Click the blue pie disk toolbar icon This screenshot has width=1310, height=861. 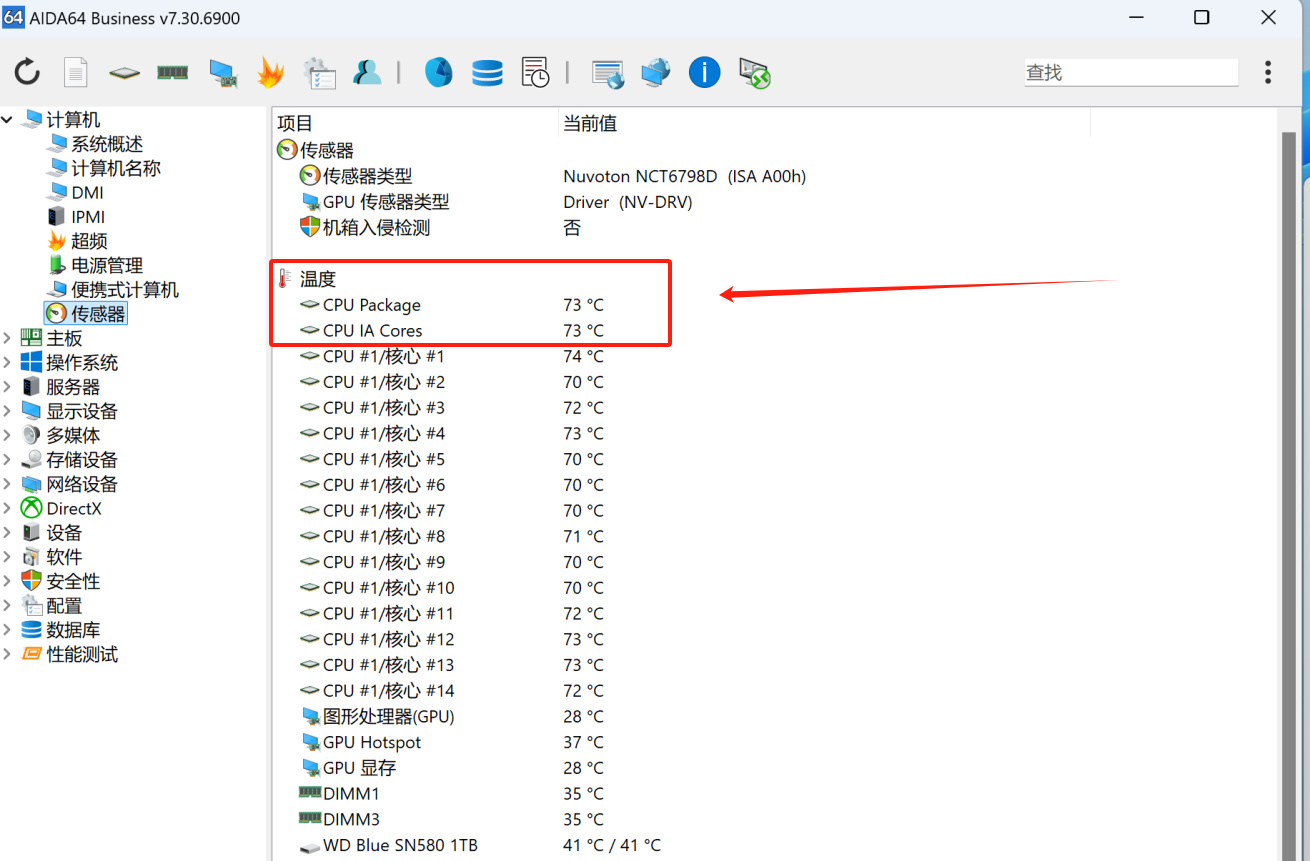click(x=438, y=72)
